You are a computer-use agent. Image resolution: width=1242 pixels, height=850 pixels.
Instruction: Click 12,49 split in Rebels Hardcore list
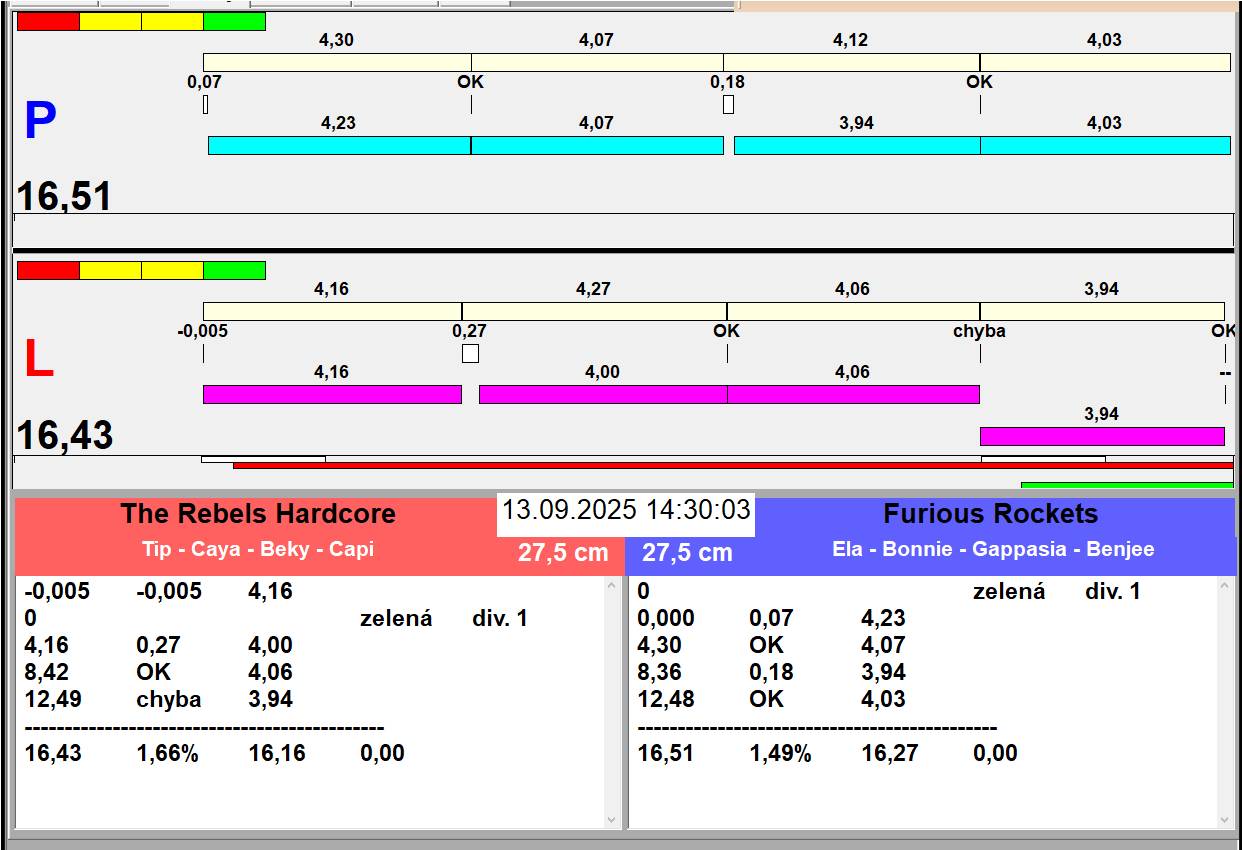[x=53, y=699]
